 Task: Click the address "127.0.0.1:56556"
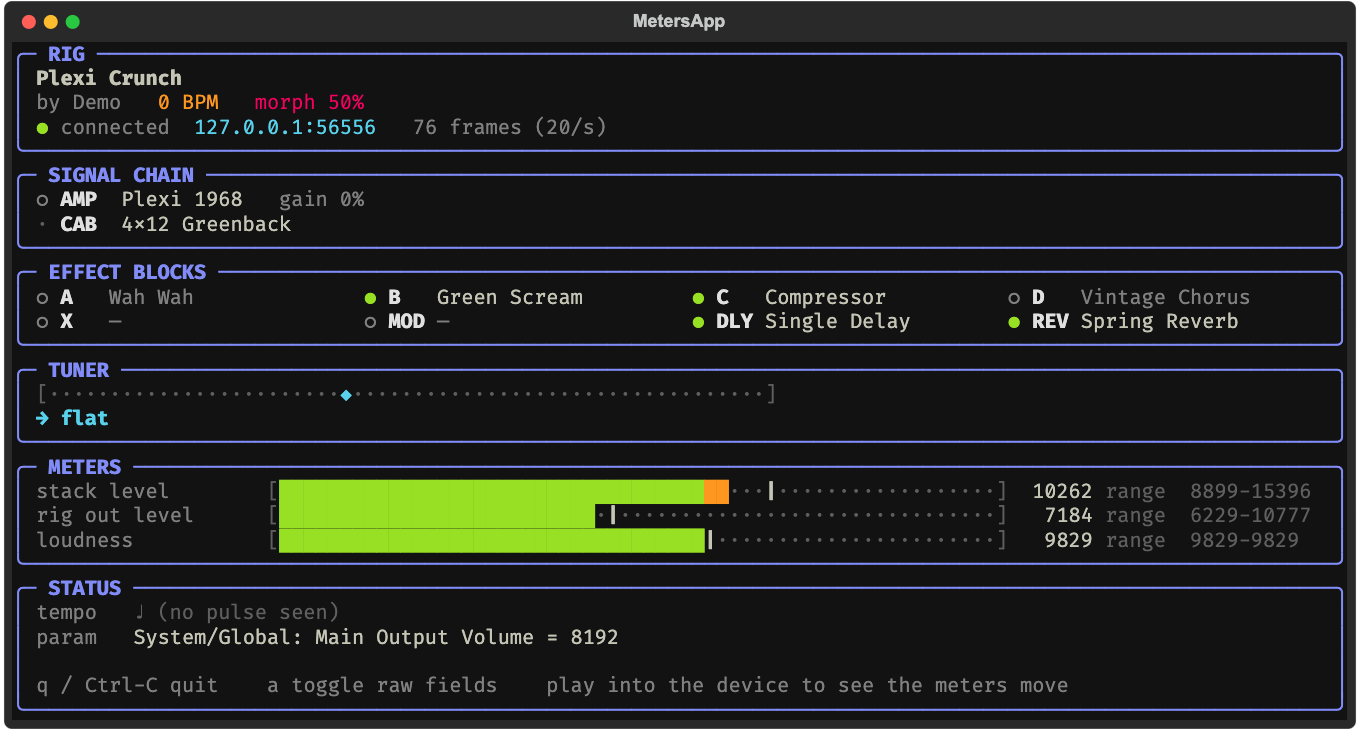point(285,127)
